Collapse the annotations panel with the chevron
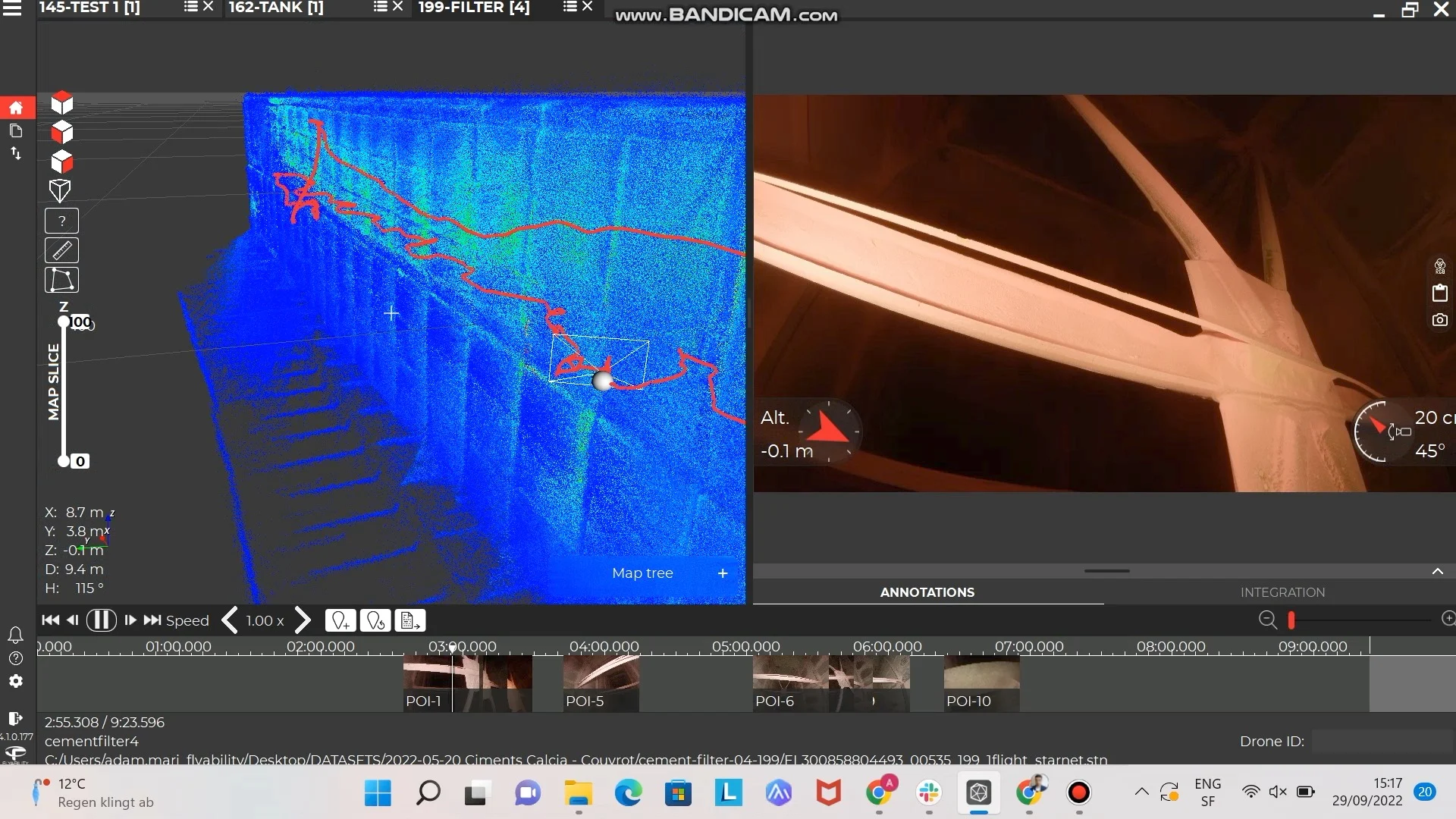 pos(1437,572)
